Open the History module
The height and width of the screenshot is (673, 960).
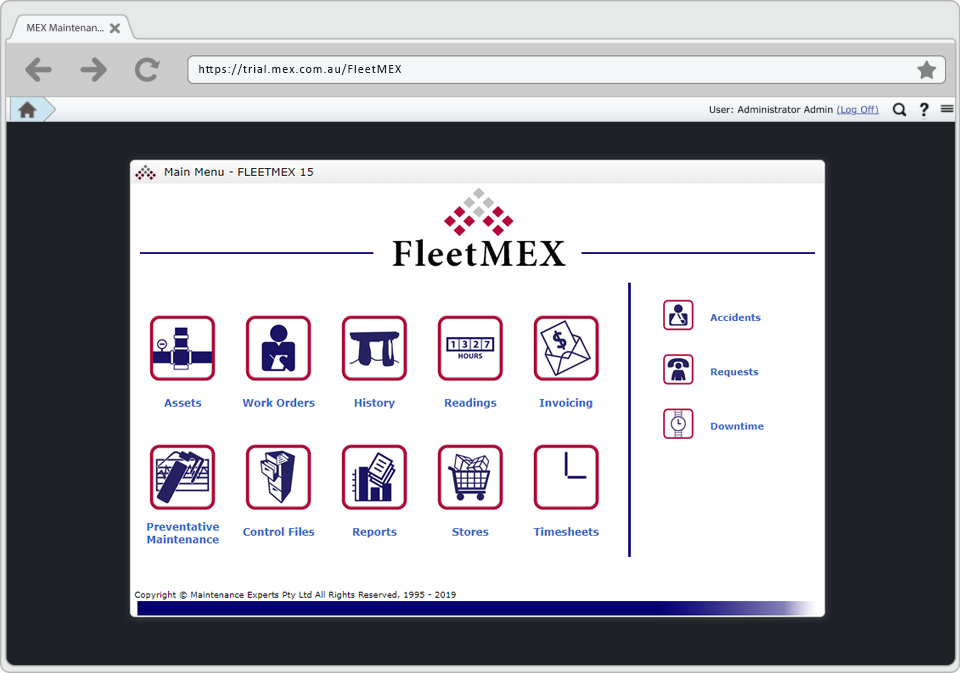coord(374,349)
